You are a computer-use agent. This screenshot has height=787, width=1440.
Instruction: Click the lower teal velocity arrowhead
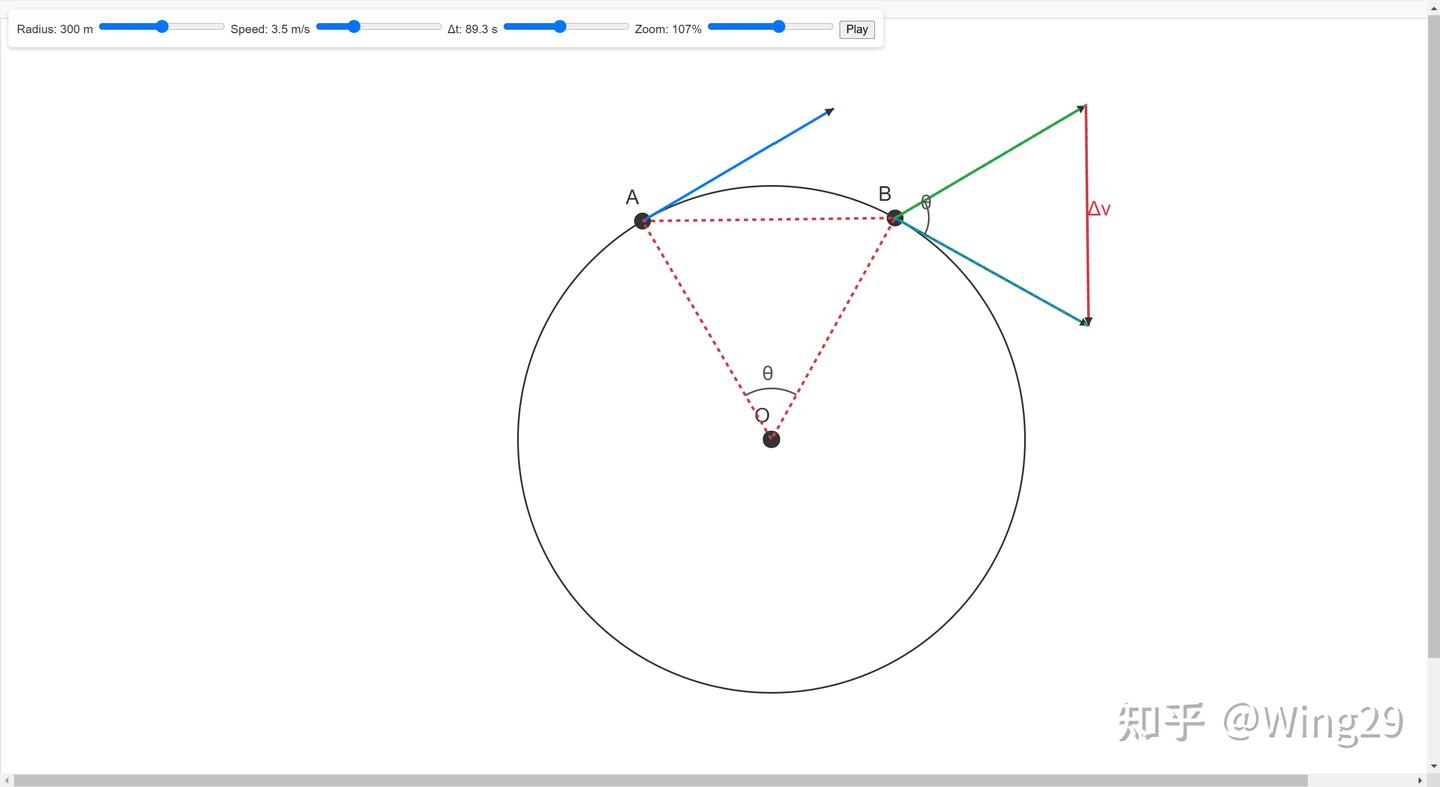click(1085, 322)
